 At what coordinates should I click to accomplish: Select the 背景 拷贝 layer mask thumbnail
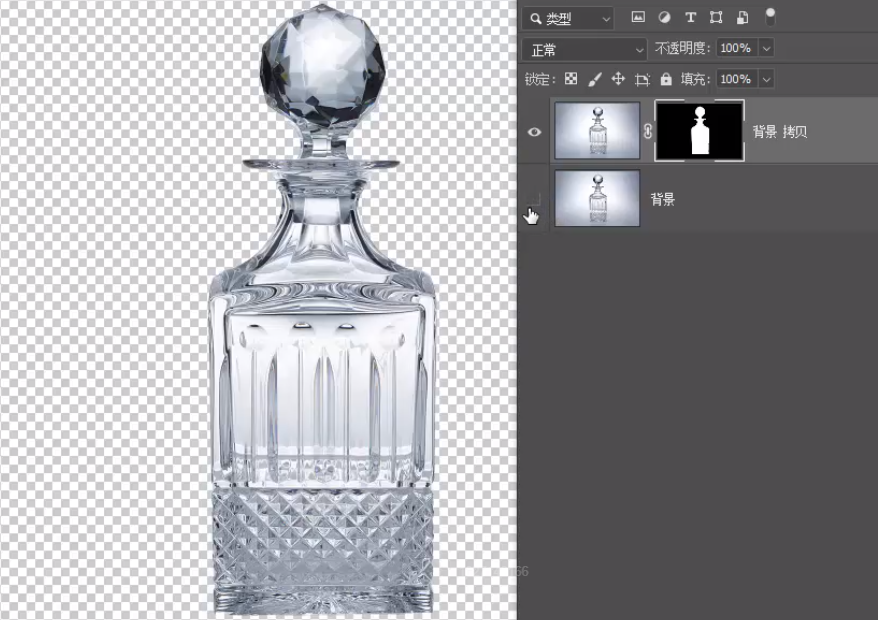[699, 131]
